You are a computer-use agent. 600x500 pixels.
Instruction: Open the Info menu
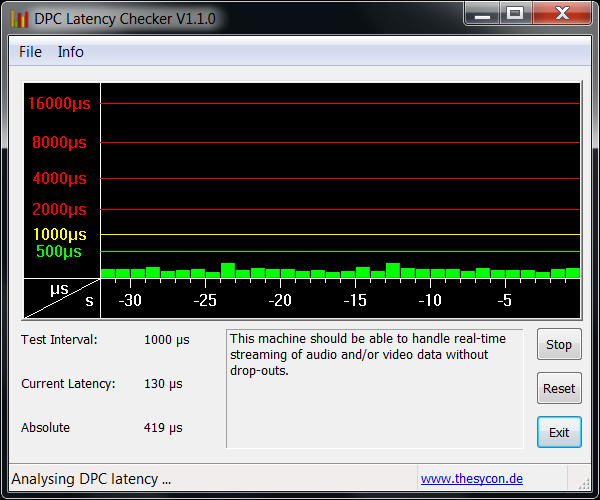coord(70,52)
